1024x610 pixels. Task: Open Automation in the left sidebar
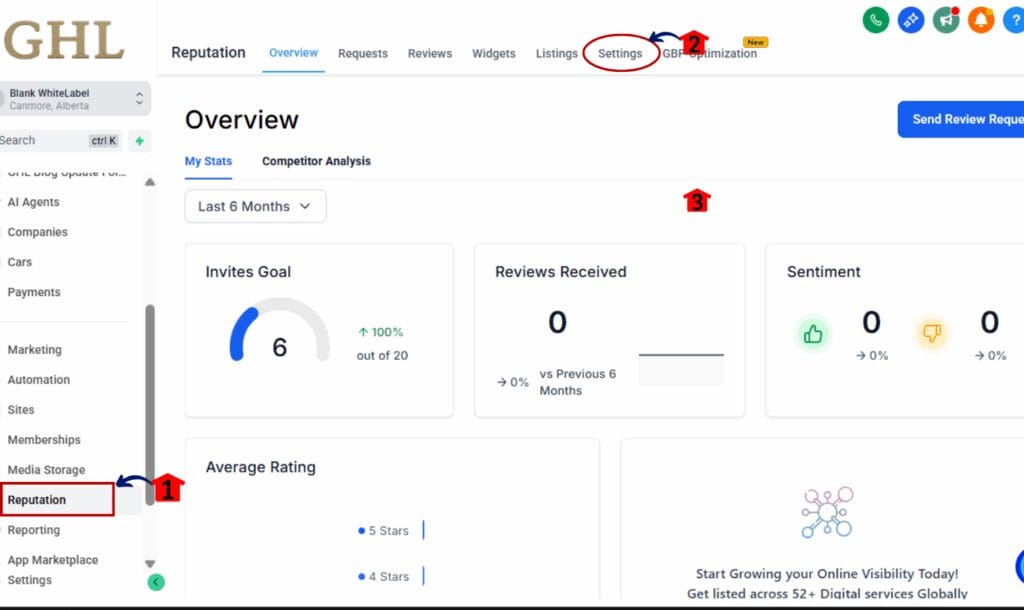click(x=39, y=380)
